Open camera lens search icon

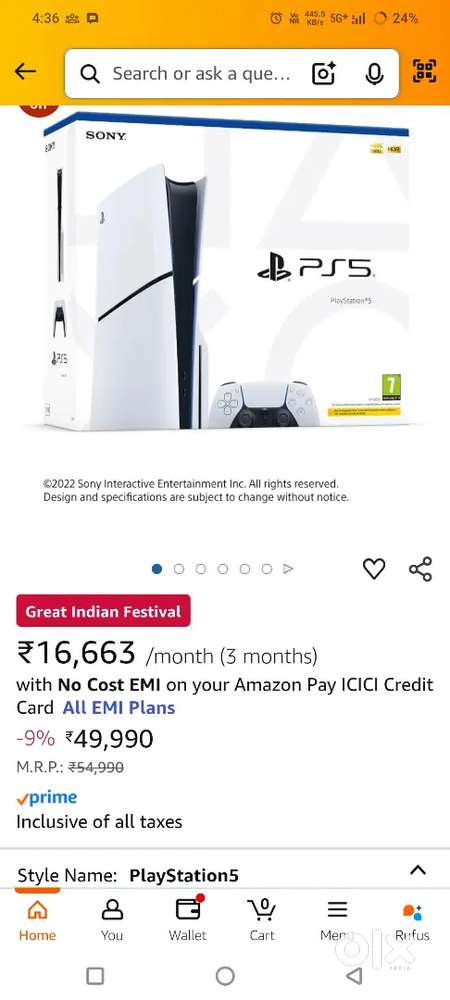[323, 74]
